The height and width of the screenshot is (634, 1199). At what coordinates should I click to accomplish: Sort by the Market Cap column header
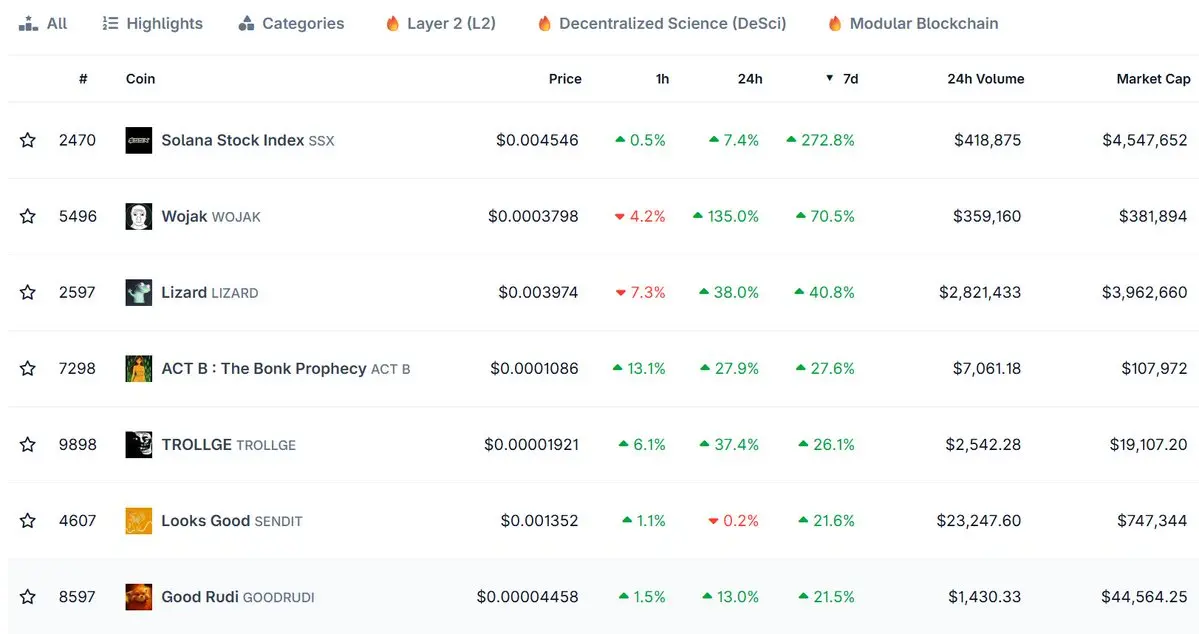[1153, 79]
